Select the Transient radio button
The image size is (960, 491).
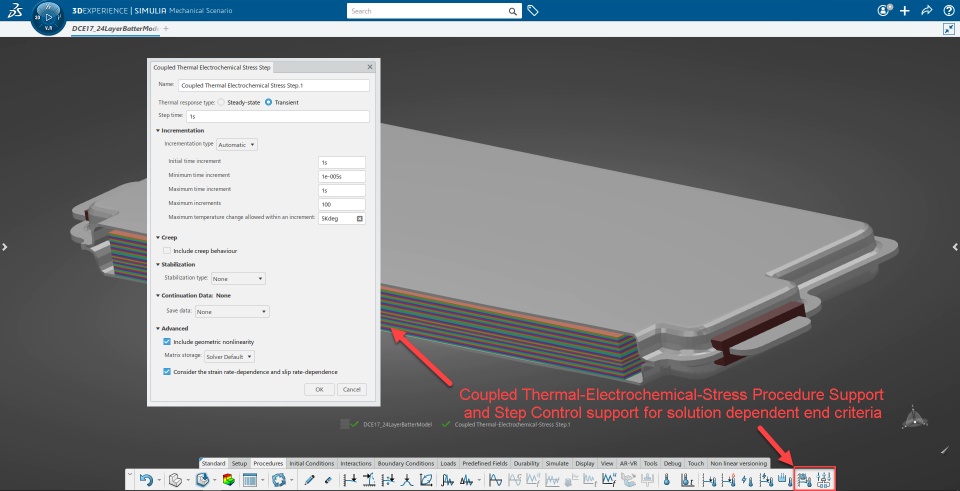pos(268,102)
